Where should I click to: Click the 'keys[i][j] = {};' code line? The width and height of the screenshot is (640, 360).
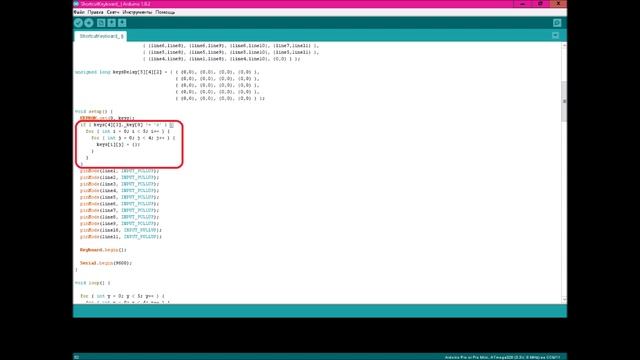click(118, 144)
